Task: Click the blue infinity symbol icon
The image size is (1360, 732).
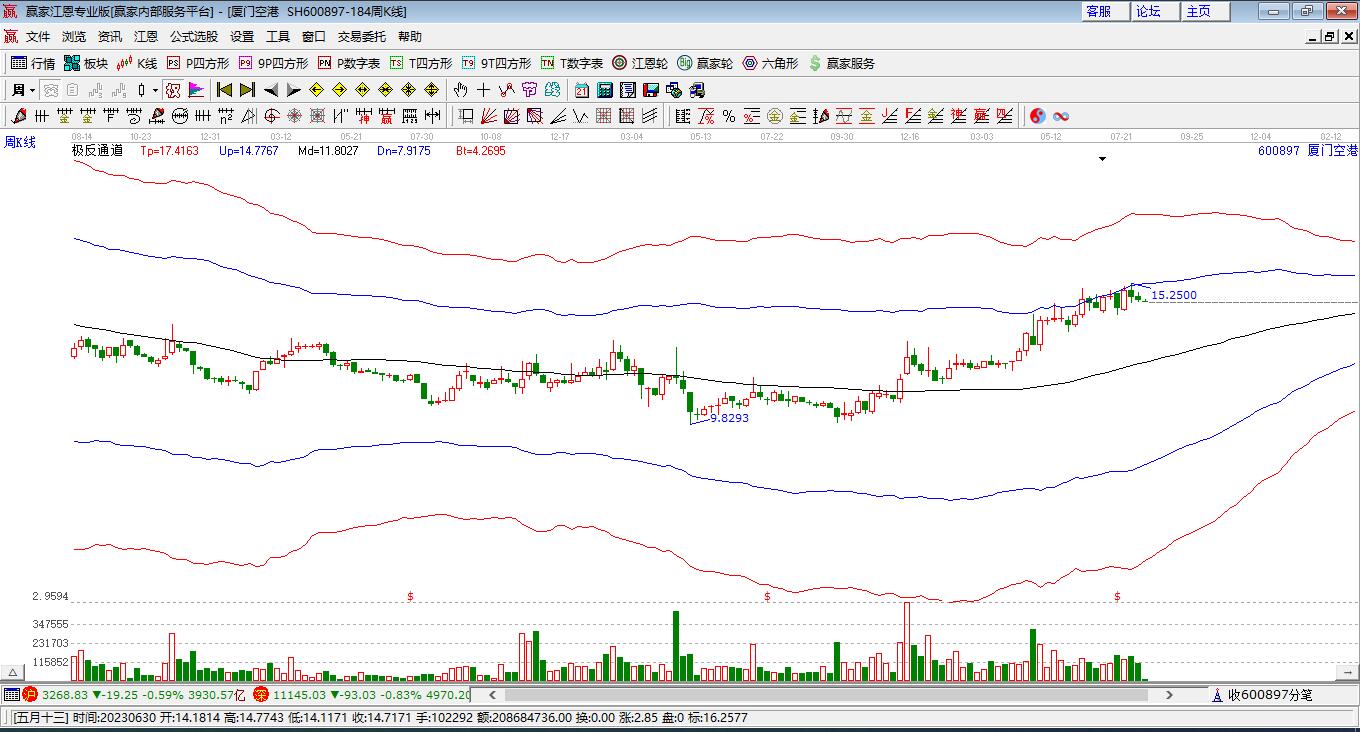Action: [1061, 116]
